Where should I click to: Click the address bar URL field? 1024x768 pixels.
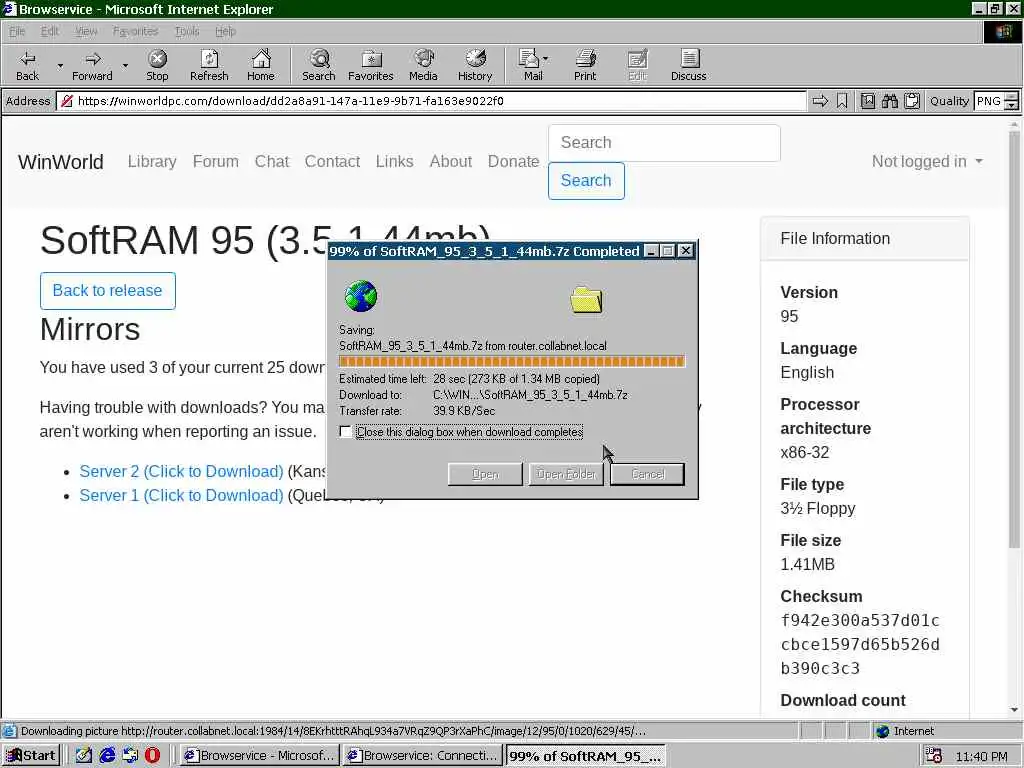431,101
